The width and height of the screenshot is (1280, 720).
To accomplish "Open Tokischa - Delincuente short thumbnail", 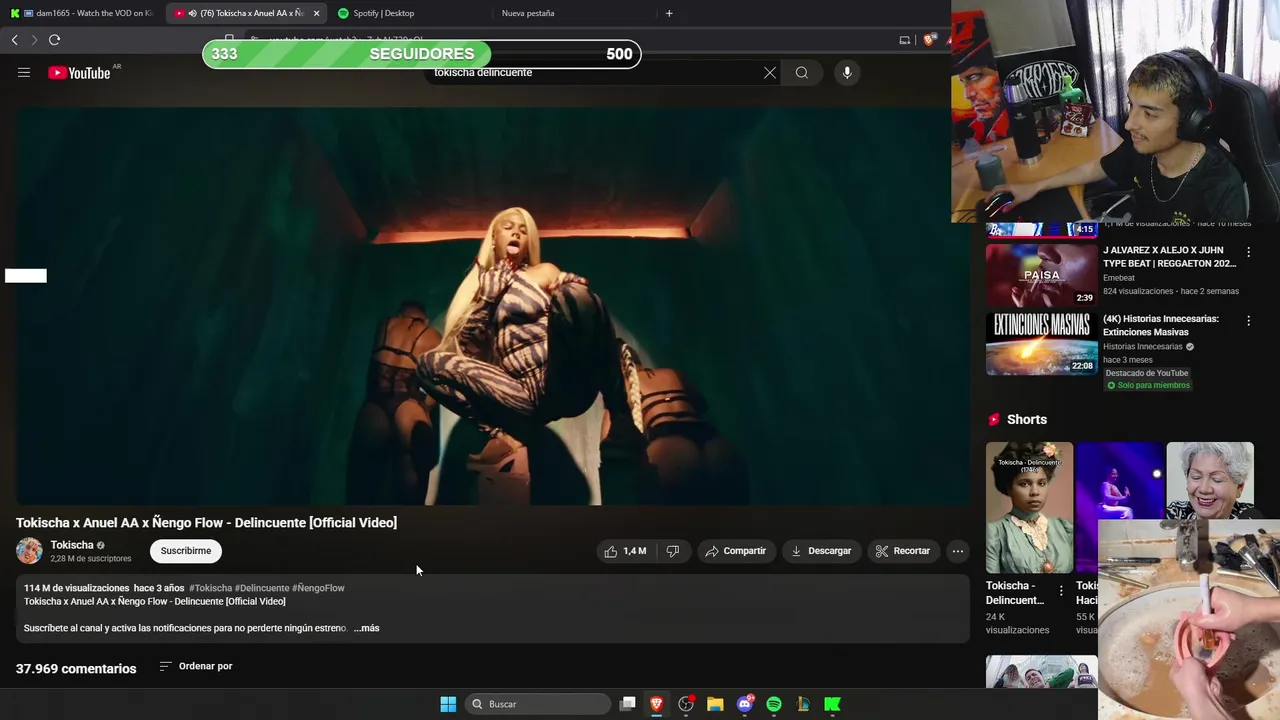I will click(x=1029, y=507).
